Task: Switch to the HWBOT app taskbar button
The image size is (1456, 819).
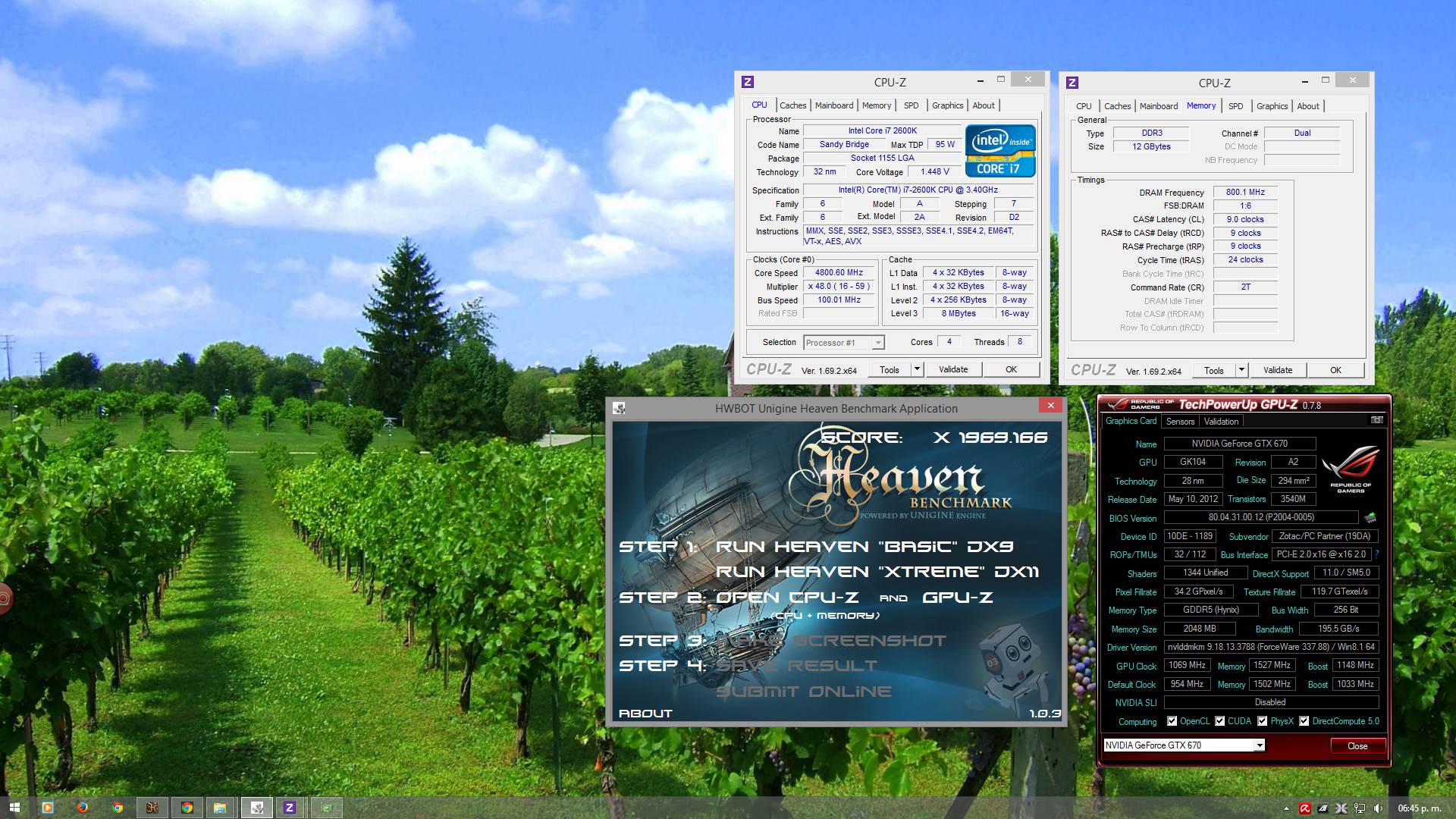Action: [256, 808]
